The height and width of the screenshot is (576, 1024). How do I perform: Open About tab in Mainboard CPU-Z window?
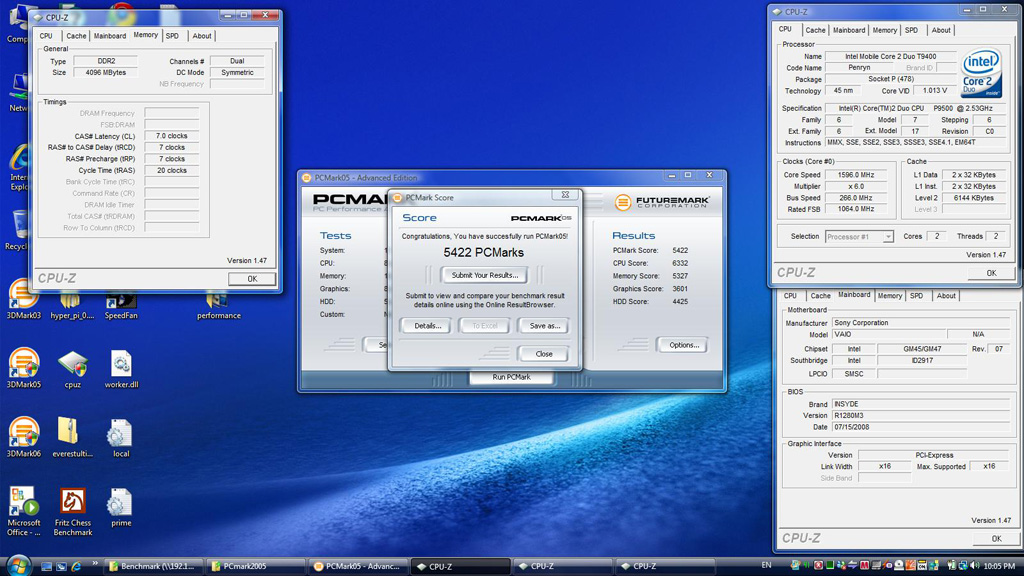pos(946,296)
